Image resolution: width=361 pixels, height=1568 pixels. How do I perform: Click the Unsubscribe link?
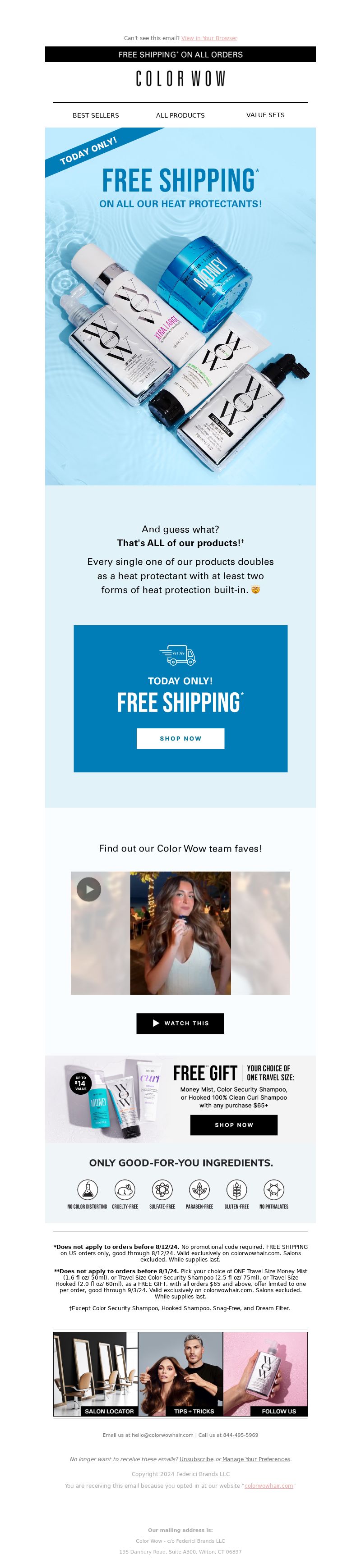click(196, 1459)
